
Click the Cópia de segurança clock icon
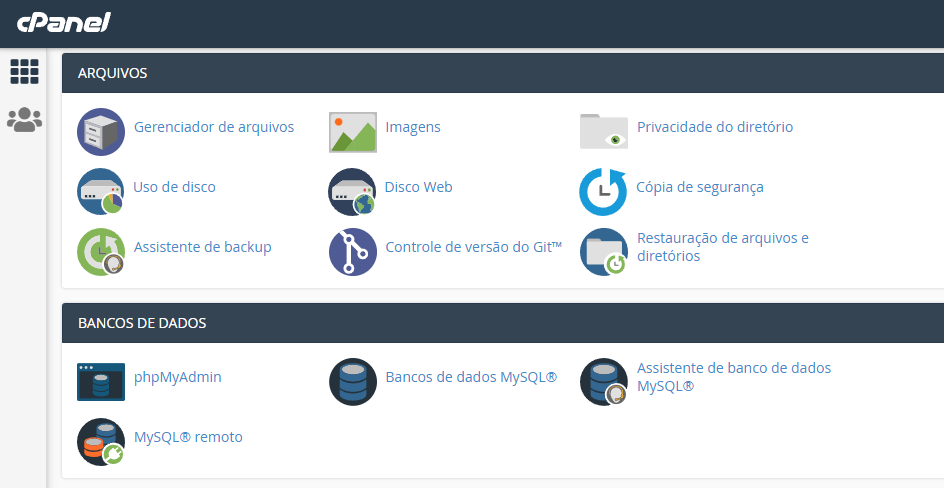tap(603, 191)
